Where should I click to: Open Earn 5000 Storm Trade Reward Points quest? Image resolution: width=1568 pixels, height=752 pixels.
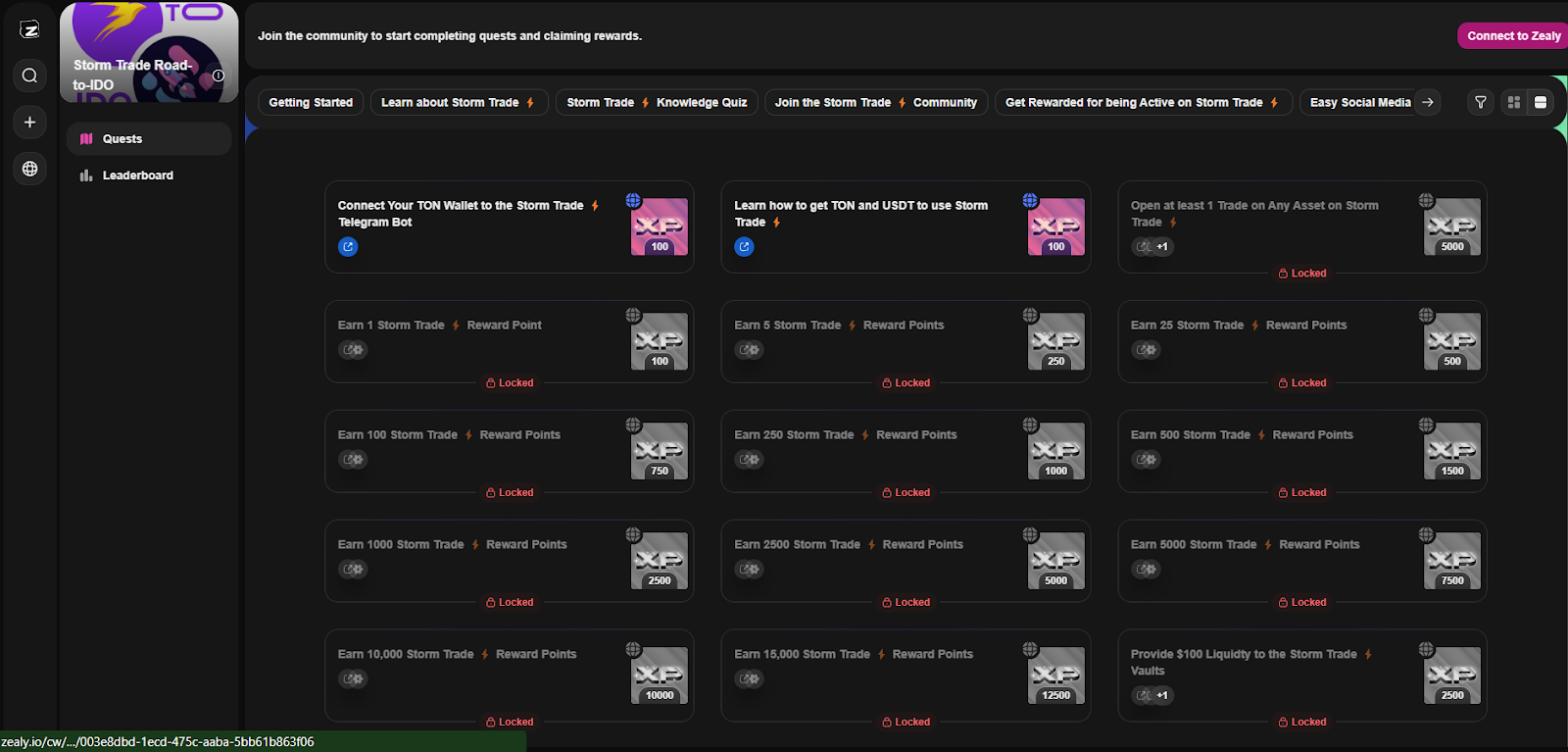coord(1246,545)
